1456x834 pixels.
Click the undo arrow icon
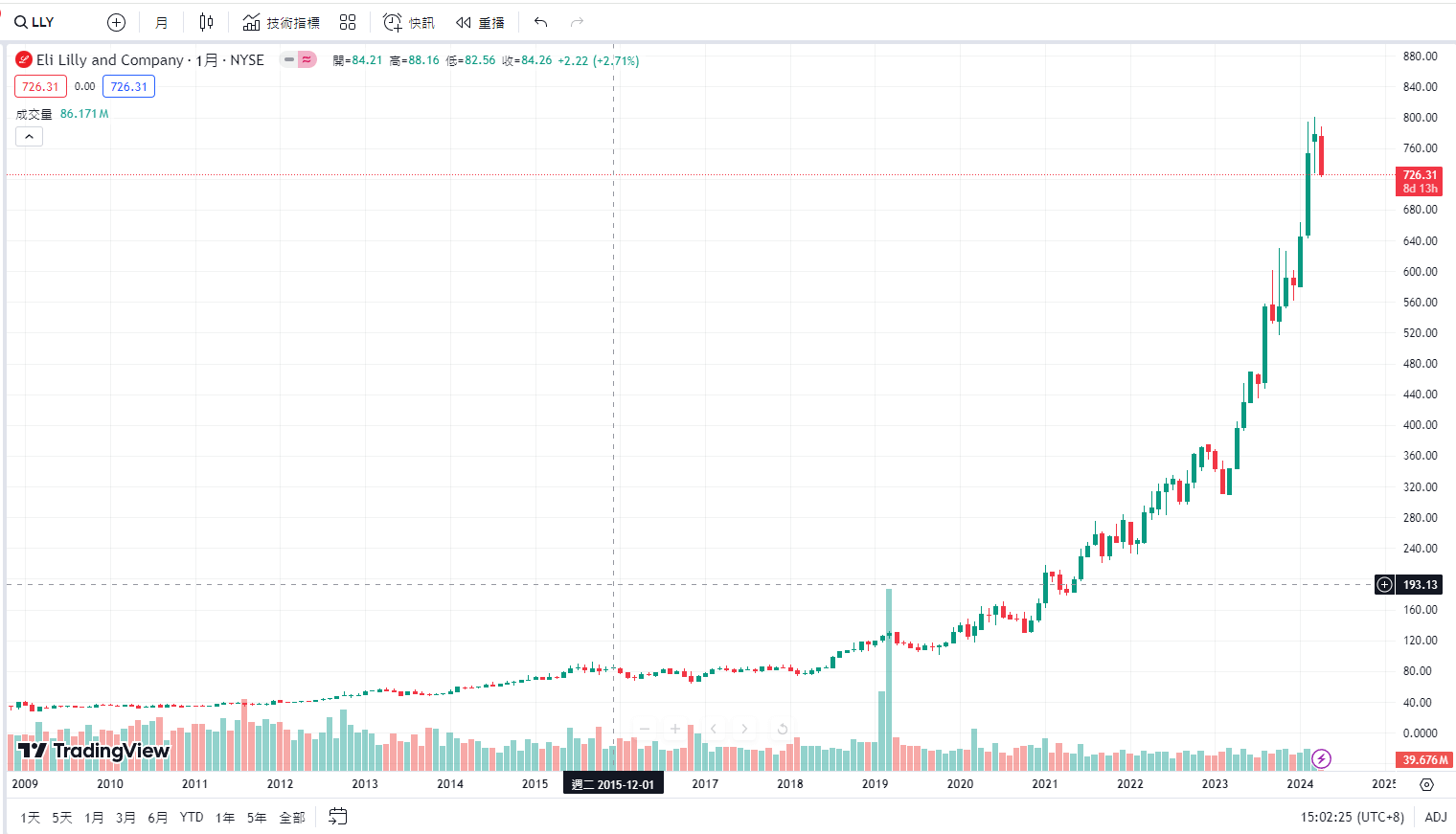pyautogui.click(x=541, y=22)
